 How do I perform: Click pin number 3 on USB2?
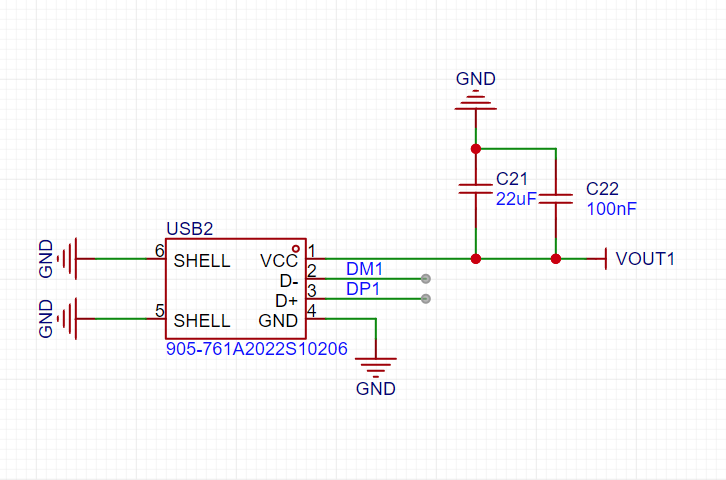pos(312,291)
